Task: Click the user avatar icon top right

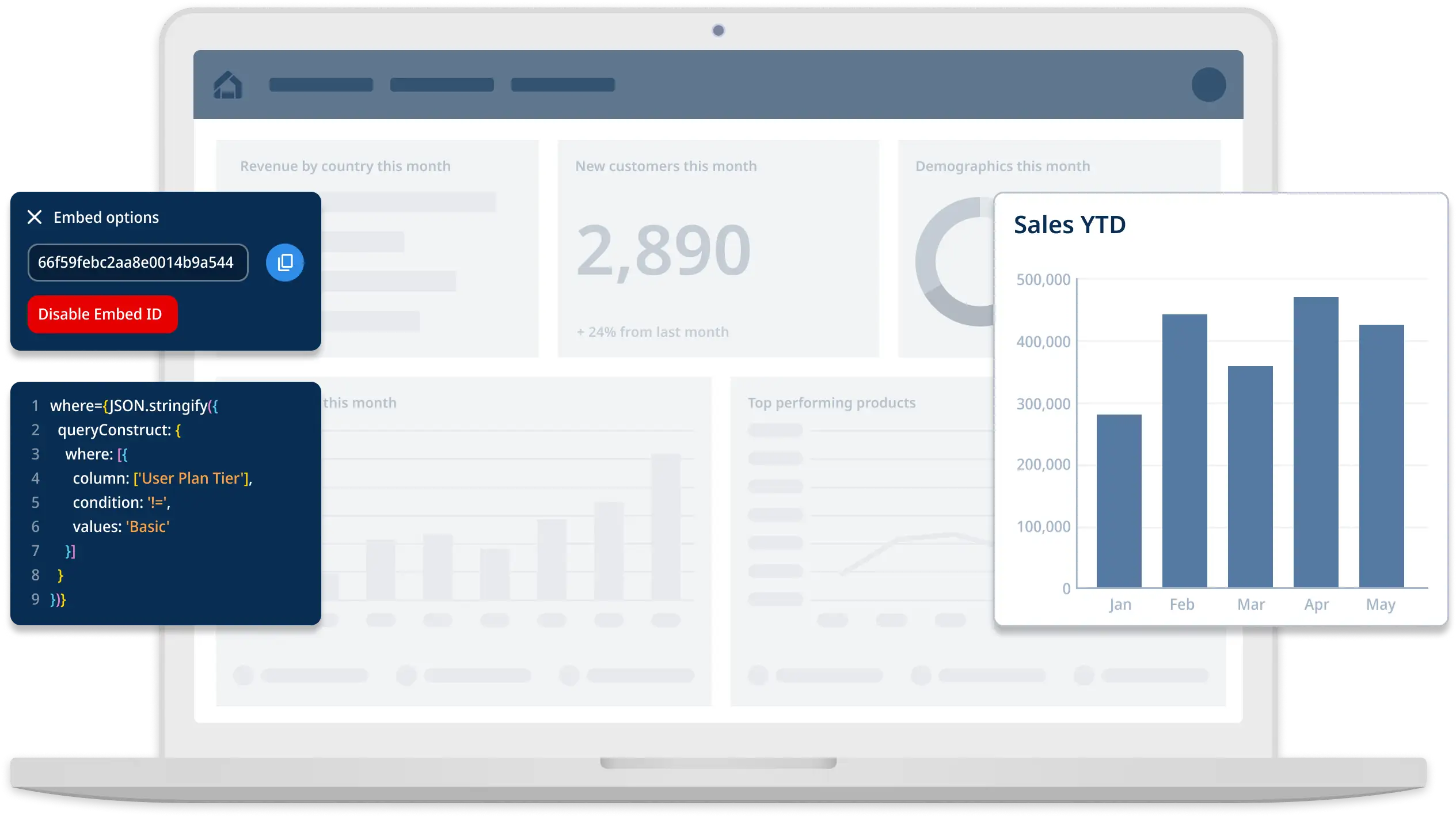Action: click(x=1209, y=84)
